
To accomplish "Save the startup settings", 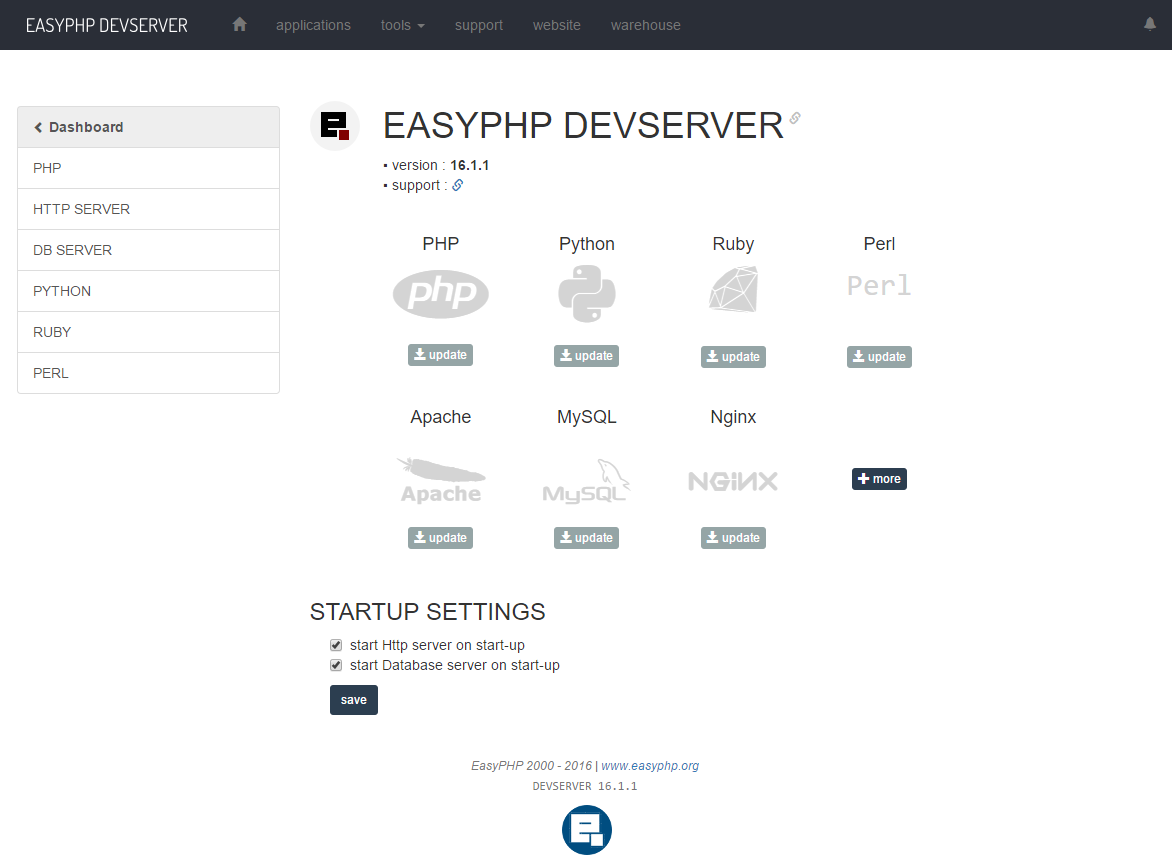I will click(x=353, y=700).
